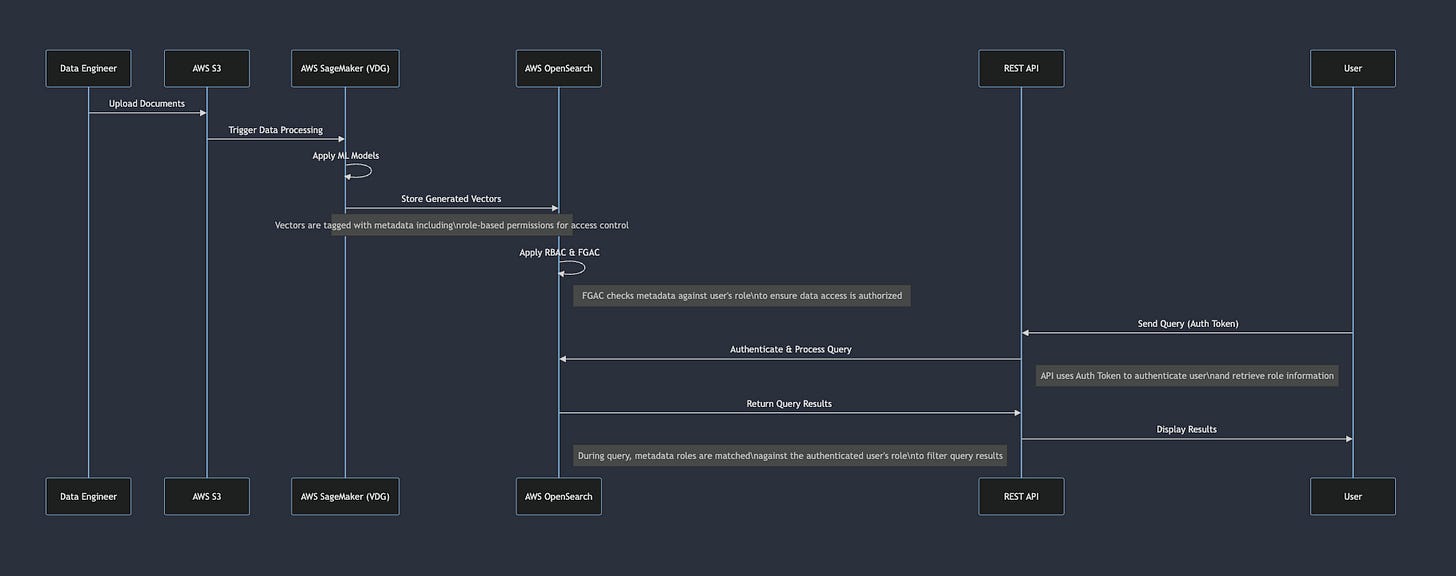
Task: Select the 'Upload Documents' message label
Action: (147, 103)
